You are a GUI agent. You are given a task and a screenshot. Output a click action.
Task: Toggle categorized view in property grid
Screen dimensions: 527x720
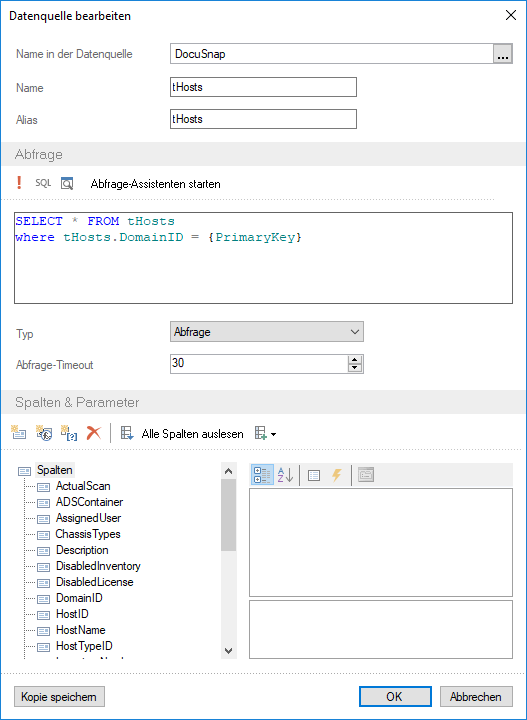tap(263, 475)
